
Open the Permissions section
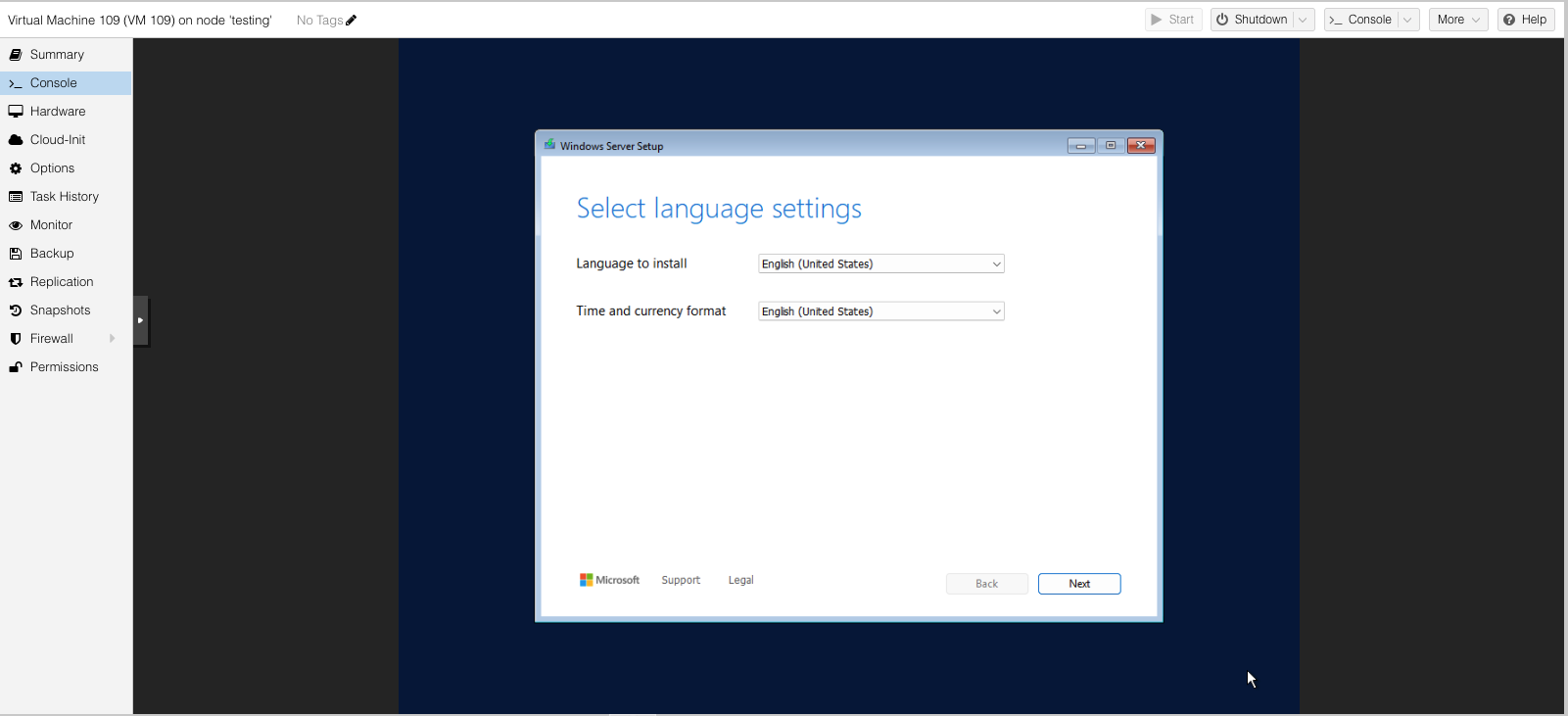click(x=66, y=367)
